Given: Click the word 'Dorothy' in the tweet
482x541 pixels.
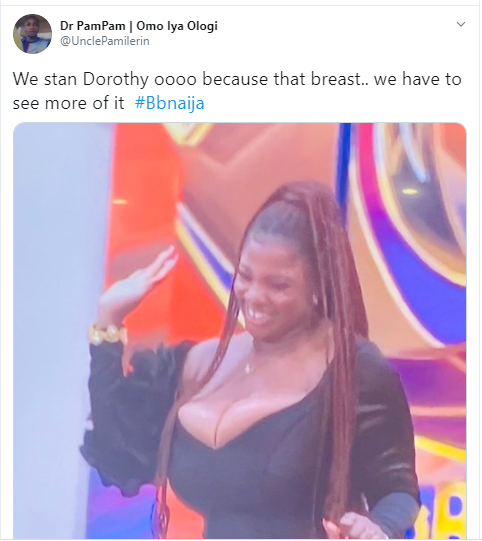Looking at the screenshot, I should [x=116, y=79].
